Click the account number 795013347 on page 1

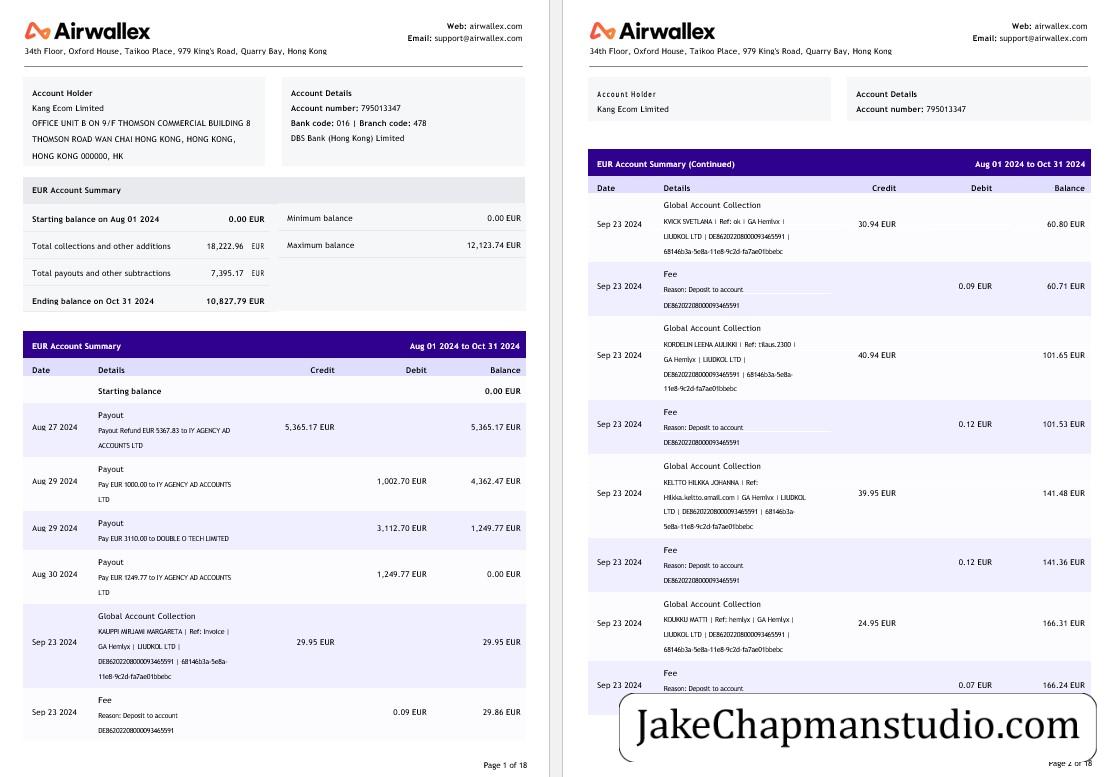(380, 108)
